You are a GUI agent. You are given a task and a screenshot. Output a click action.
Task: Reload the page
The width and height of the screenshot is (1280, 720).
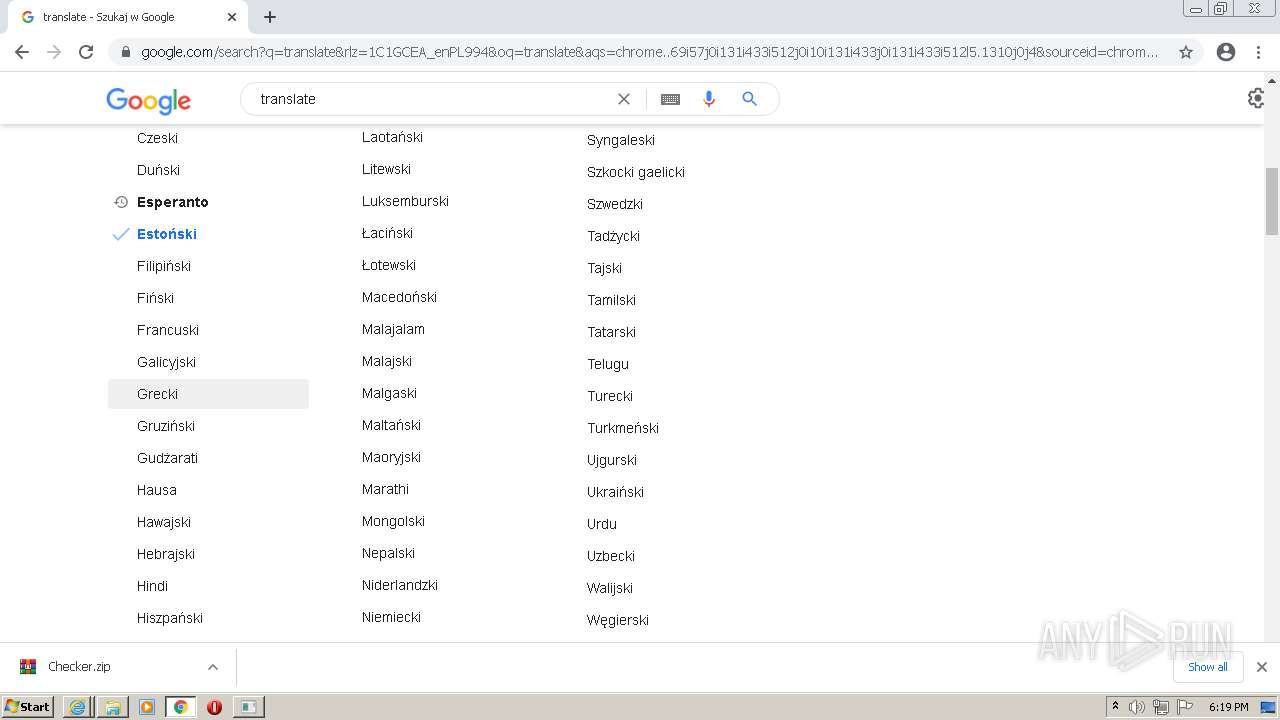coord(86,52)
